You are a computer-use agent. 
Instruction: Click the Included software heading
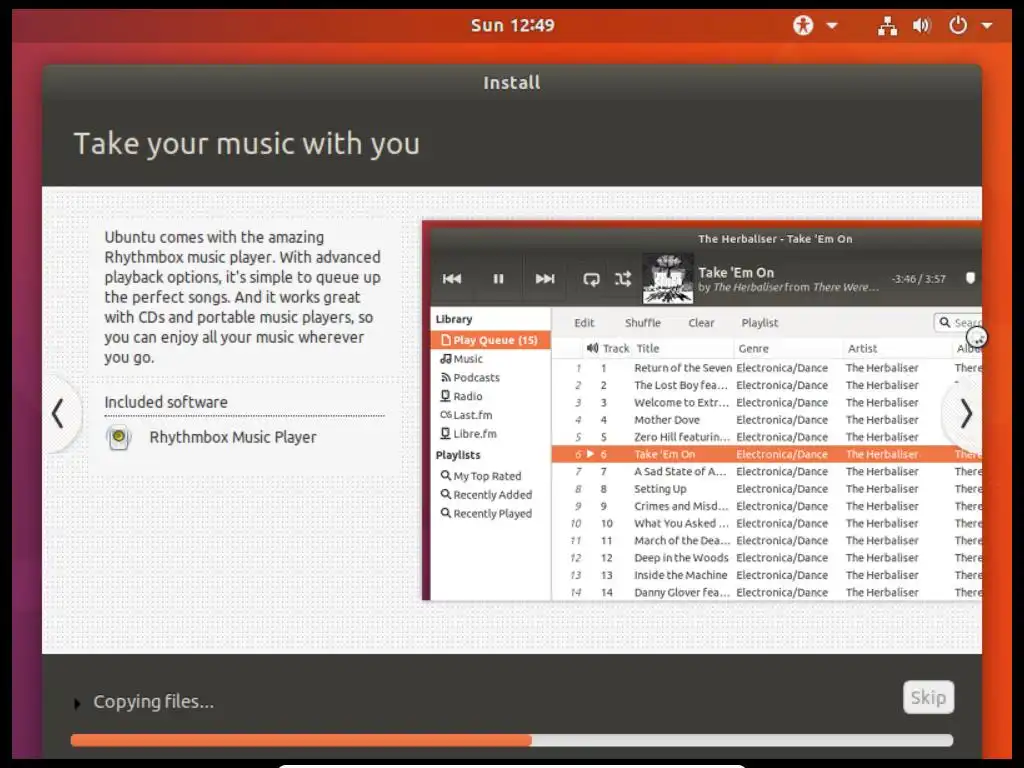(x=166, y=402)
